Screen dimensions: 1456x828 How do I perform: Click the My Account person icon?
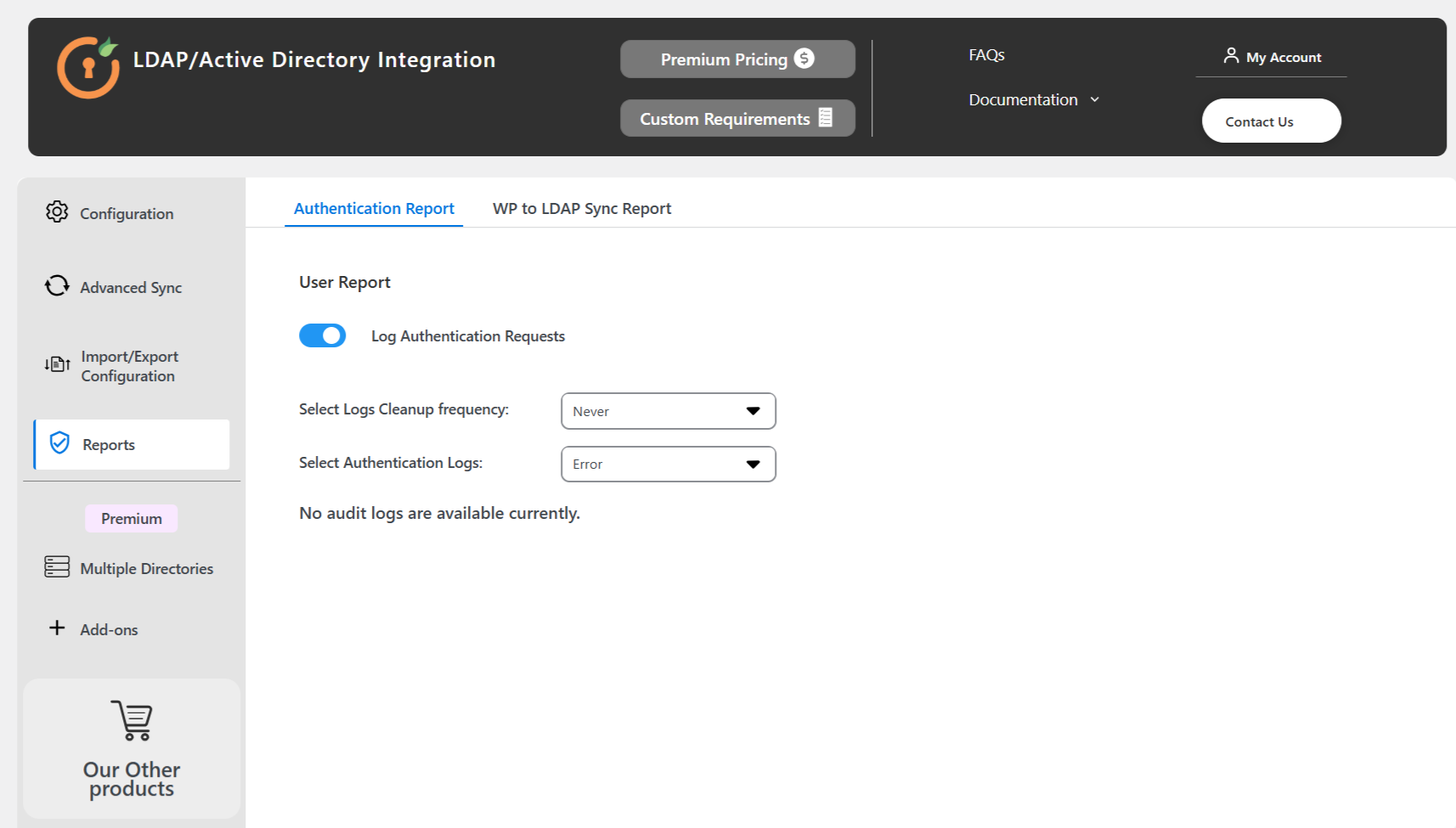[1231, 55]
